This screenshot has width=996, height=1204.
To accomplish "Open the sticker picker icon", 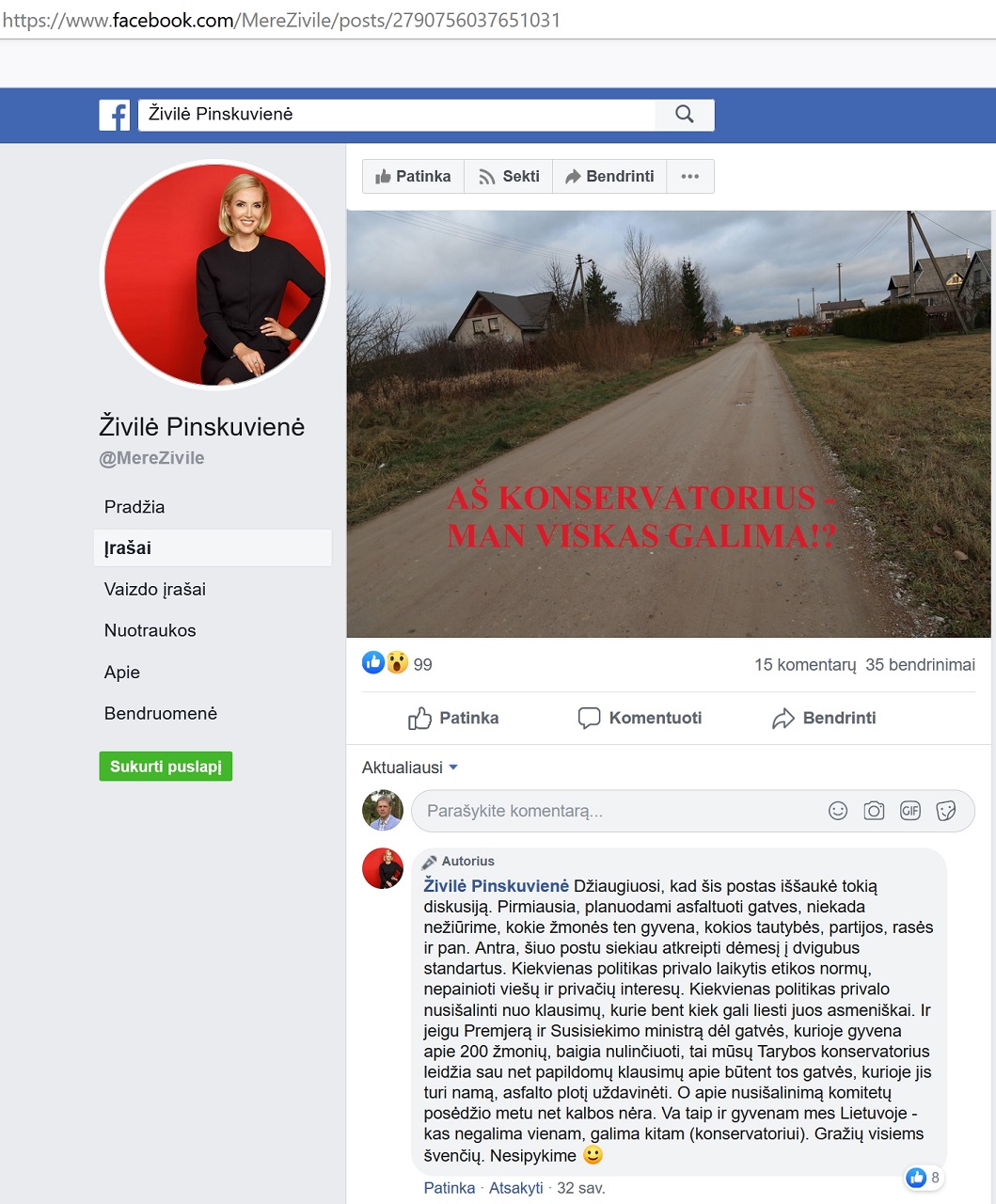I will [946, 811].
